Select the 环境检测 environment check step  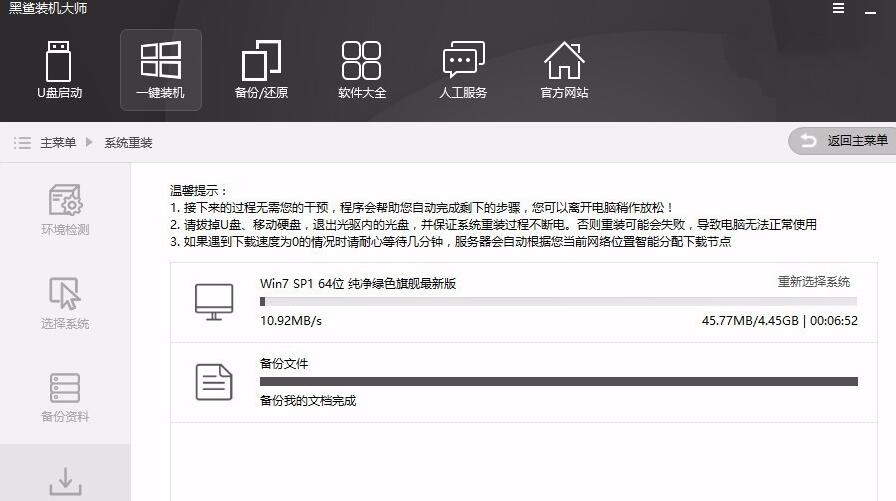coord(65,210)
